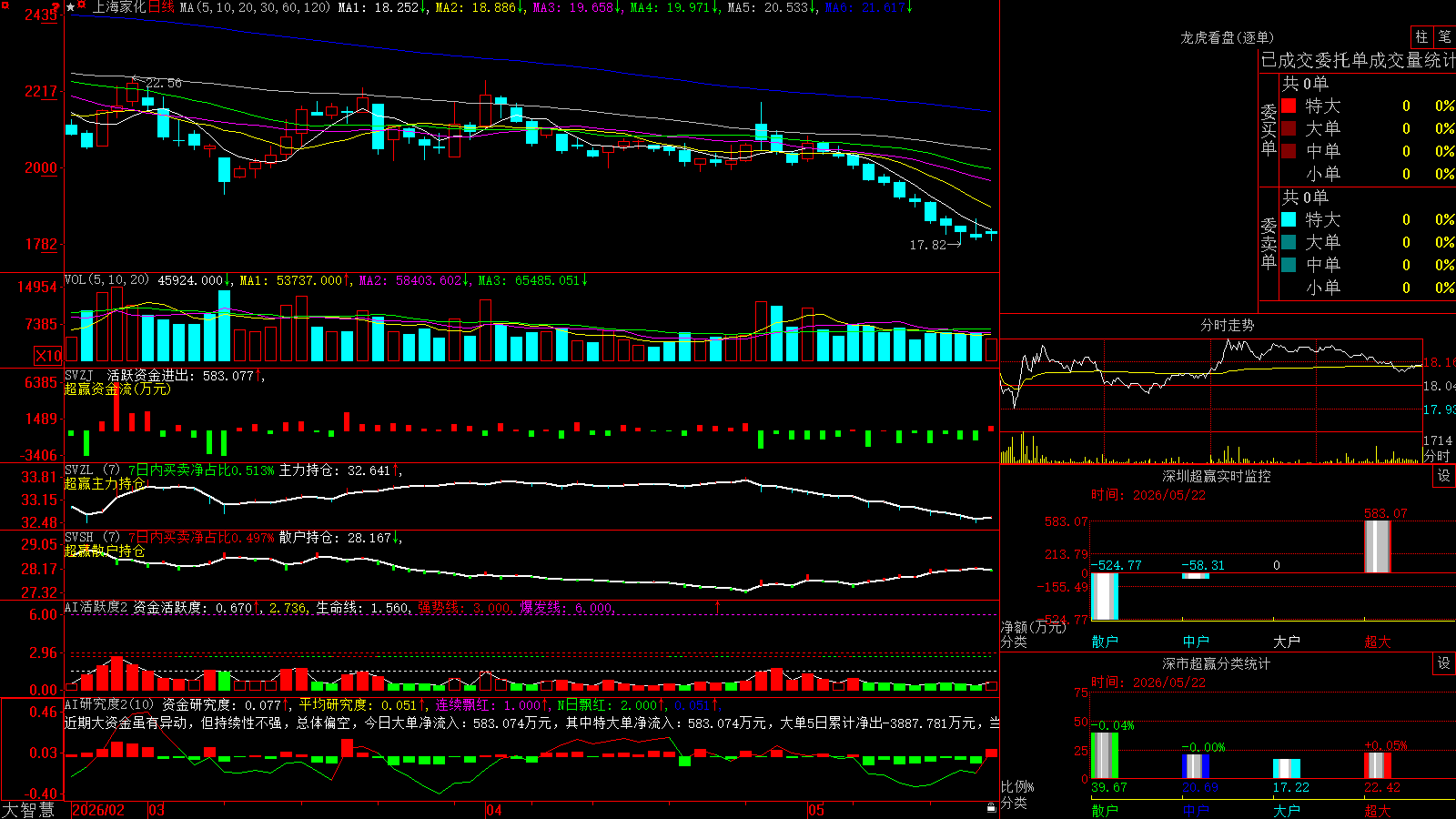Click the 散户 bar labeled -524.77
This screenshot has width=1456, height=819.
pyautogui.click(x=1105, y=596)
